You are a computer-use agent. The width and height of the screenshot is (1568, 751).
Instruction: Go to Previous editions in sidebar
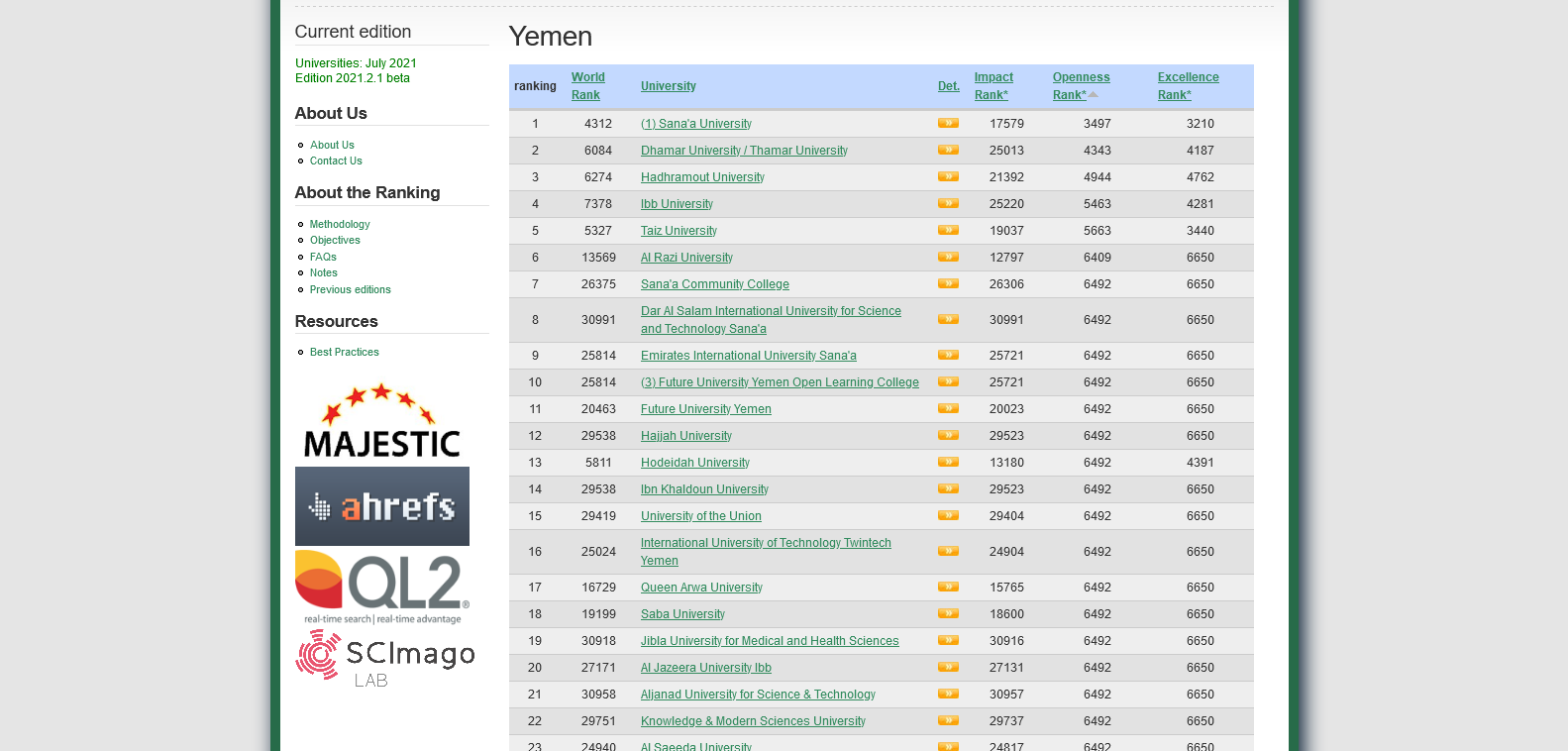click(x=350, y=290)
